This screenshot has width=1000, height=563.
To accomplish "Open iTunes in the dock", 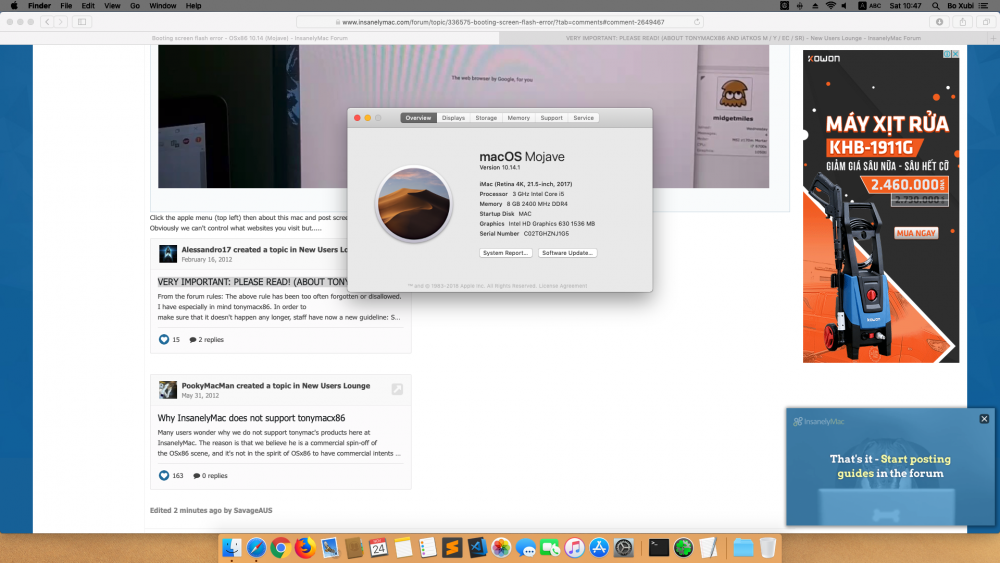I will pyautogui.click(x=575, y=548).
